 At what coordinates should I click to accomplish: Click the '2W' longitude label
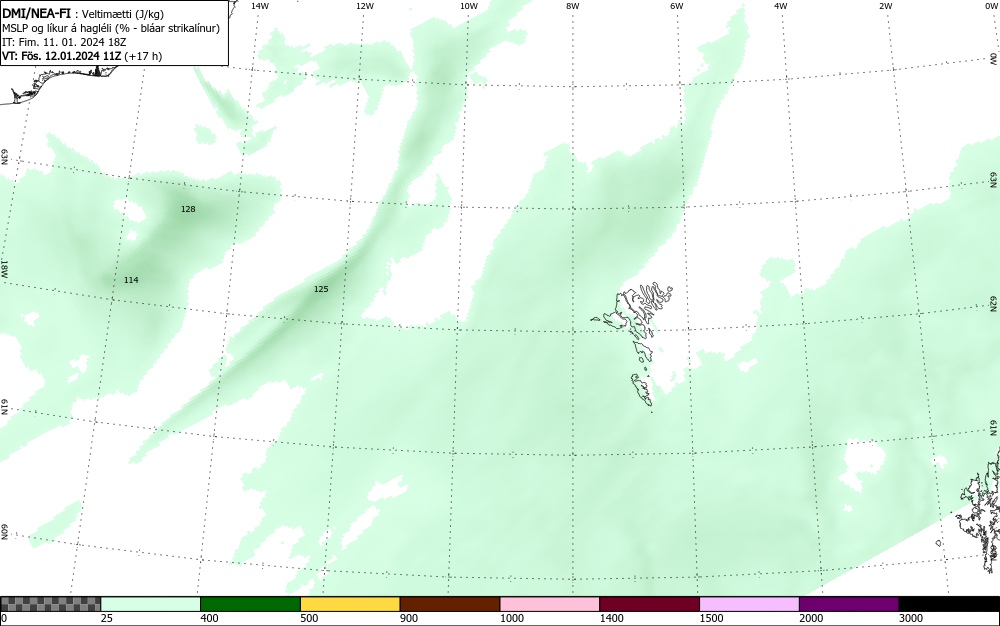(885, 6)
